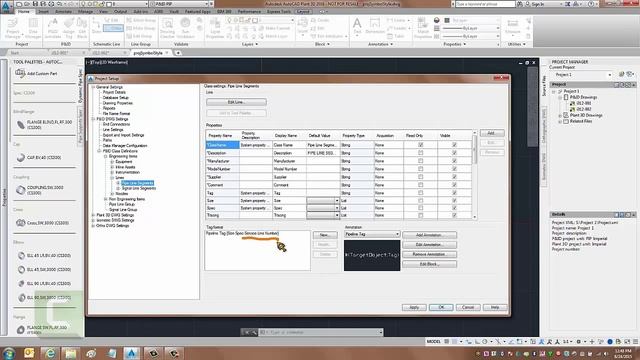Click the Dimension ribbon icon
The height and width of the screenshot is (360, 640).
tap(375, 27)
